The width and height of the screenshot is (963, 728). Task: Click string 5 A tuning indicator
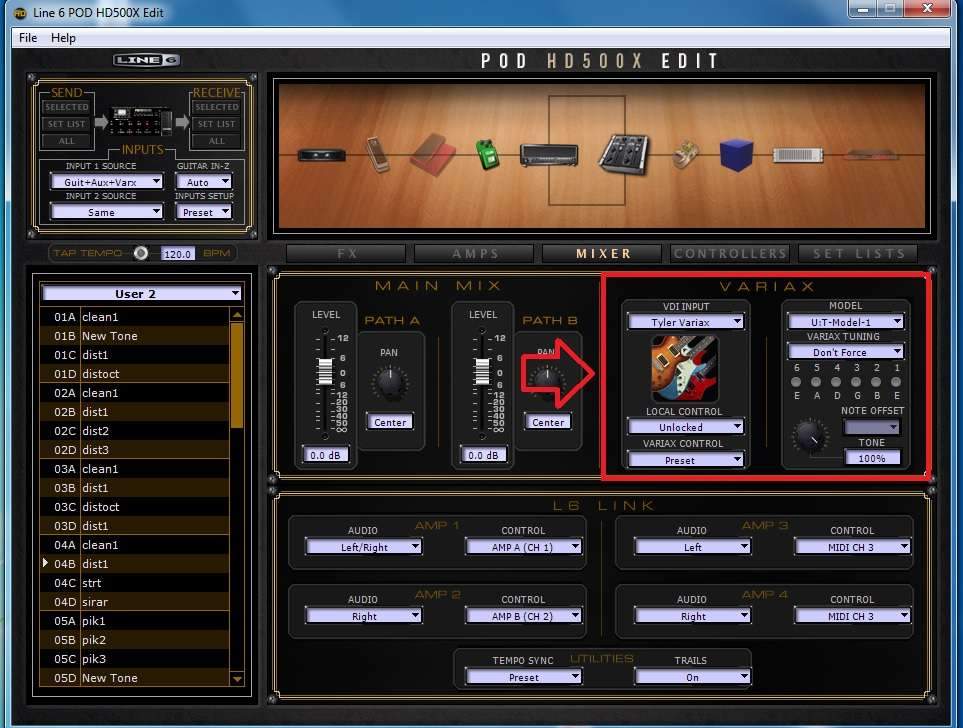(x=816, y=382)
